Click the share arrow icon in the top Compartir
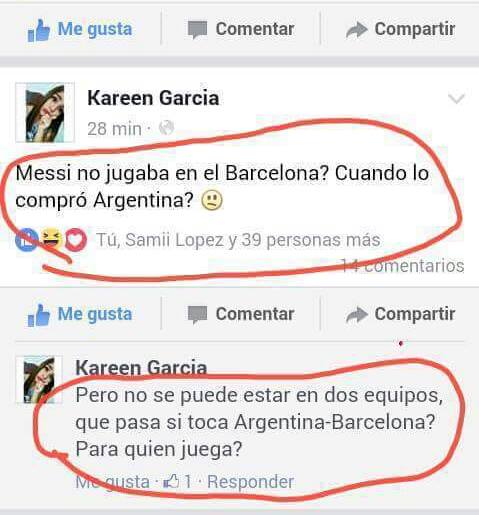 coord(356,30)
